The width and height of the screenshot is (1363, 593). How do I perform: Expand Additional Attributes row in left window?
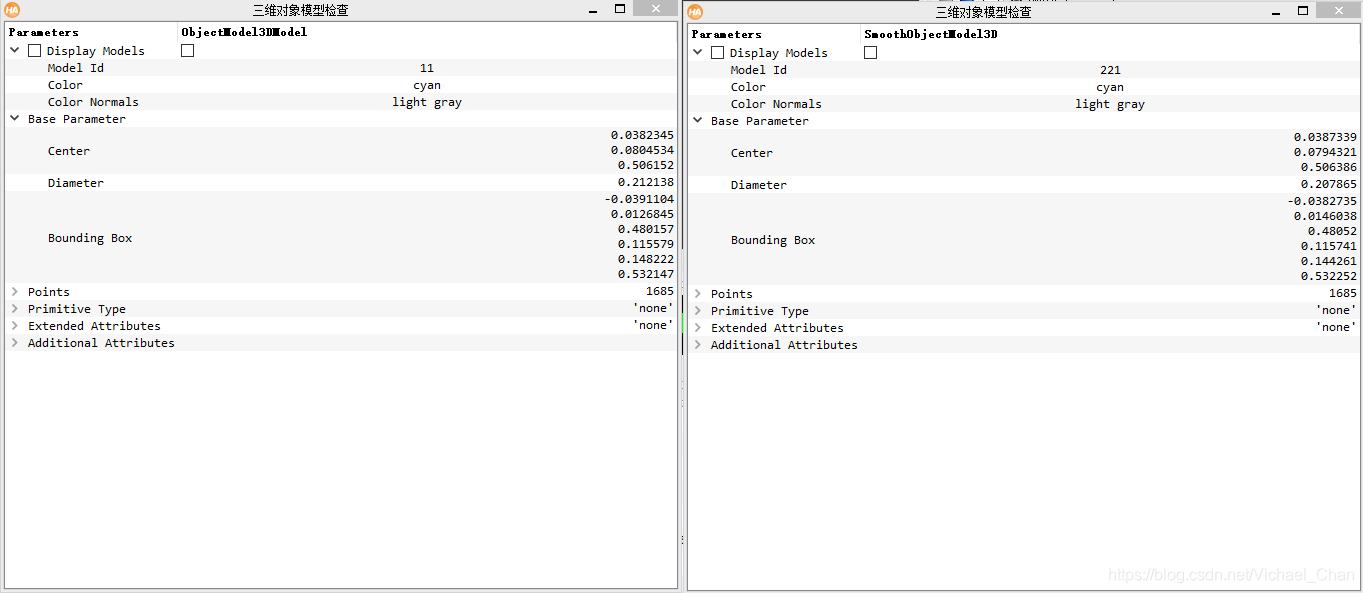(x=15, y=342)
